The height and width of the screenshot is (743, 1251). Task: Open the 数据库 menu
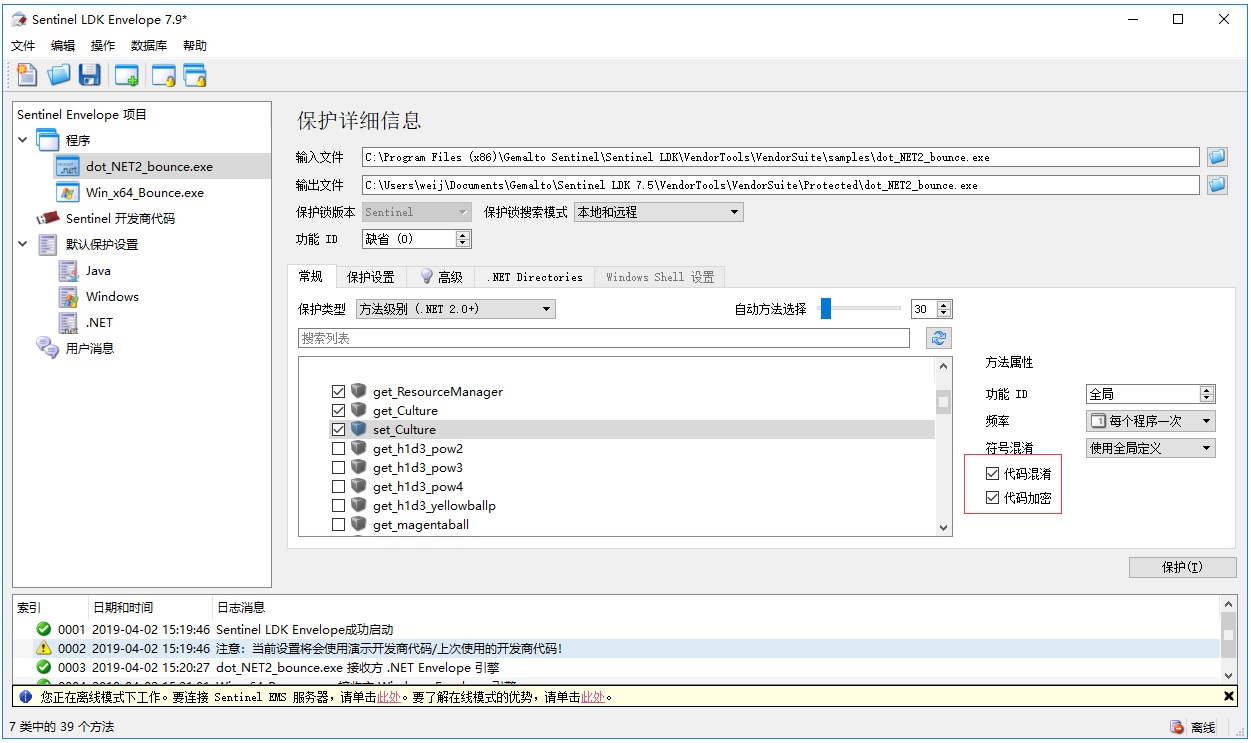(x=149, y=45)
